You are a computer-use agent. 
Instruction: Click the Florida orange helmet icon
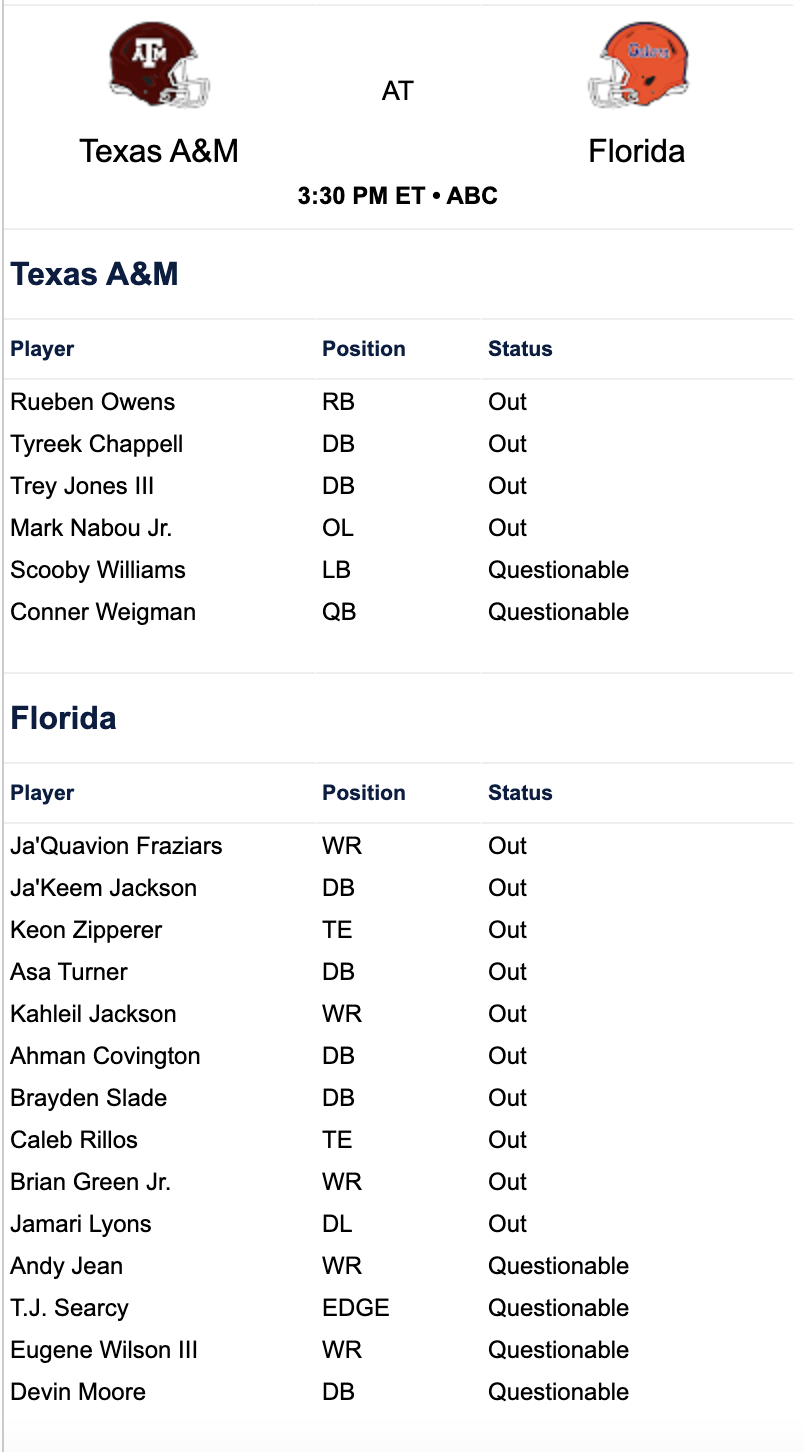click(x=638, y=65)
